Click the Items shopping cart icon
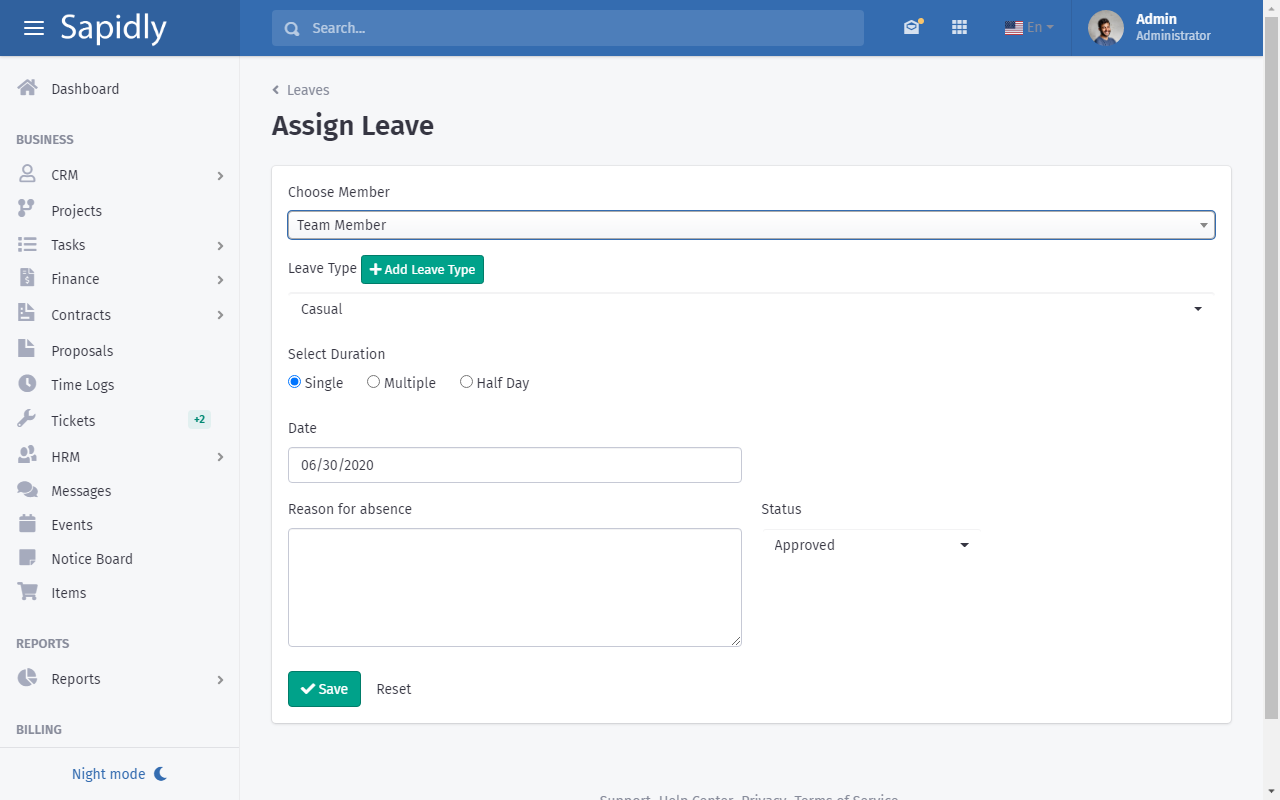This screenshot has width=1280, height=800. tap(28, 592)
